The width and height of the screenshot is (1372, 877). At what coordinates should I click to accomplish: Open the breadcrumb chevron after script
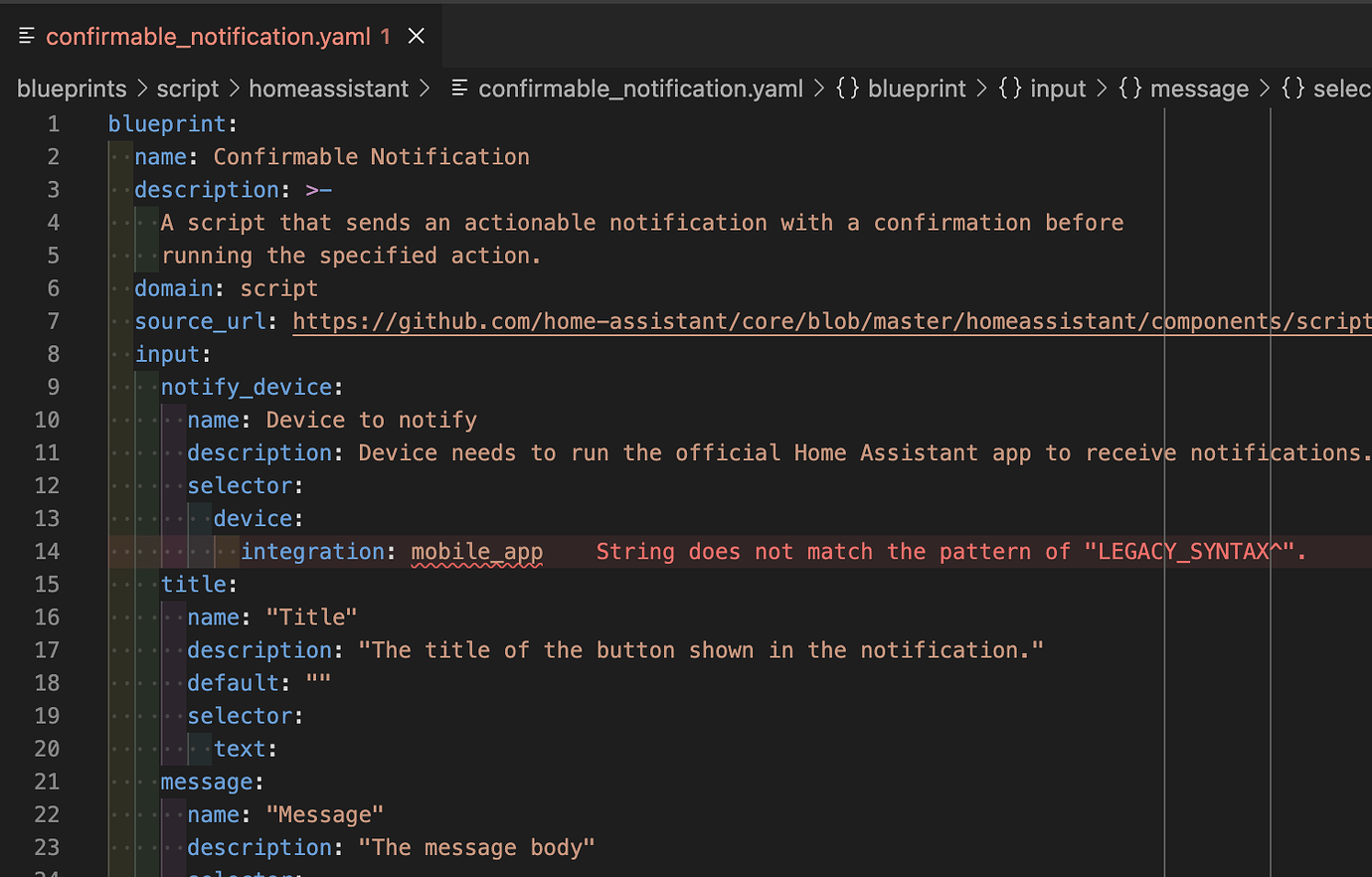tap(233, 88)
